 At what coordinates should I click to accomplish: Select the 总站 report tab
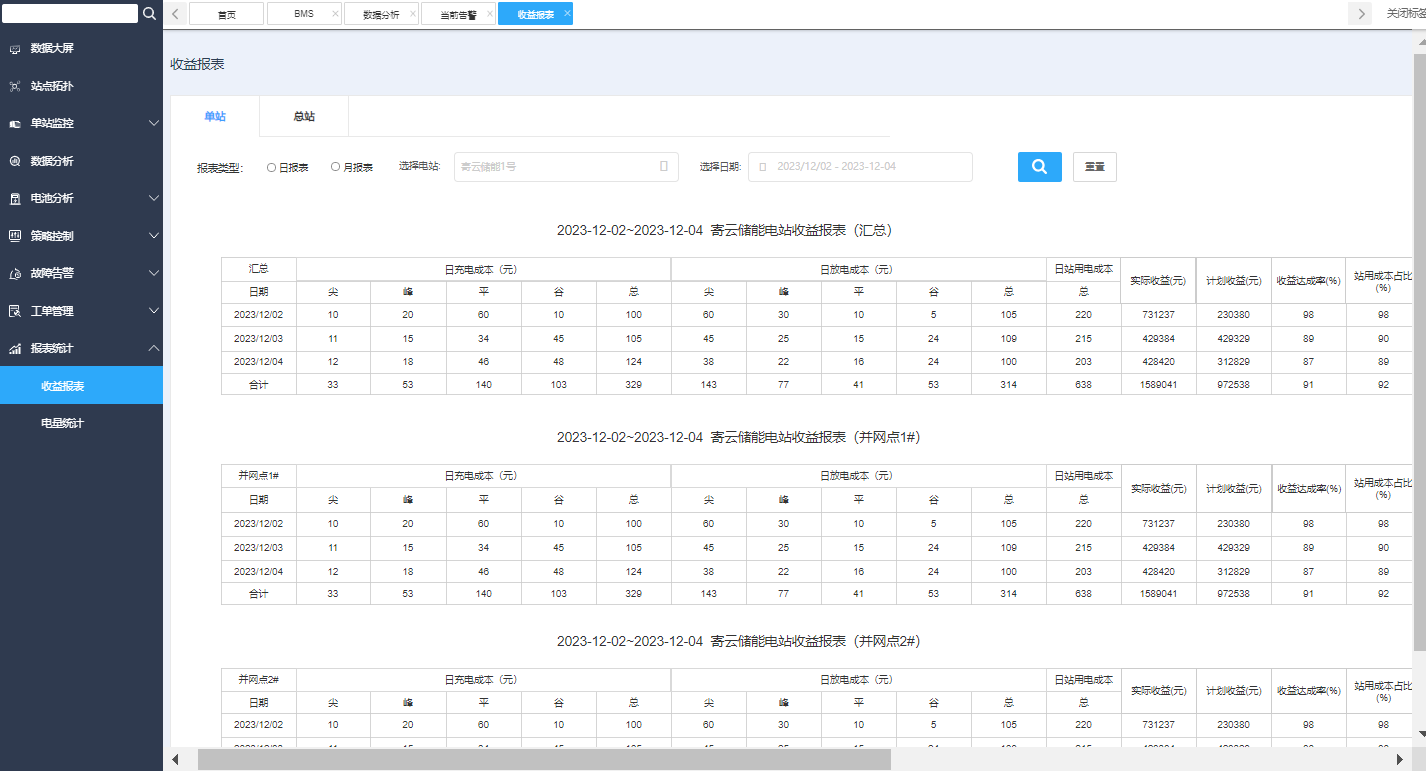304,117
